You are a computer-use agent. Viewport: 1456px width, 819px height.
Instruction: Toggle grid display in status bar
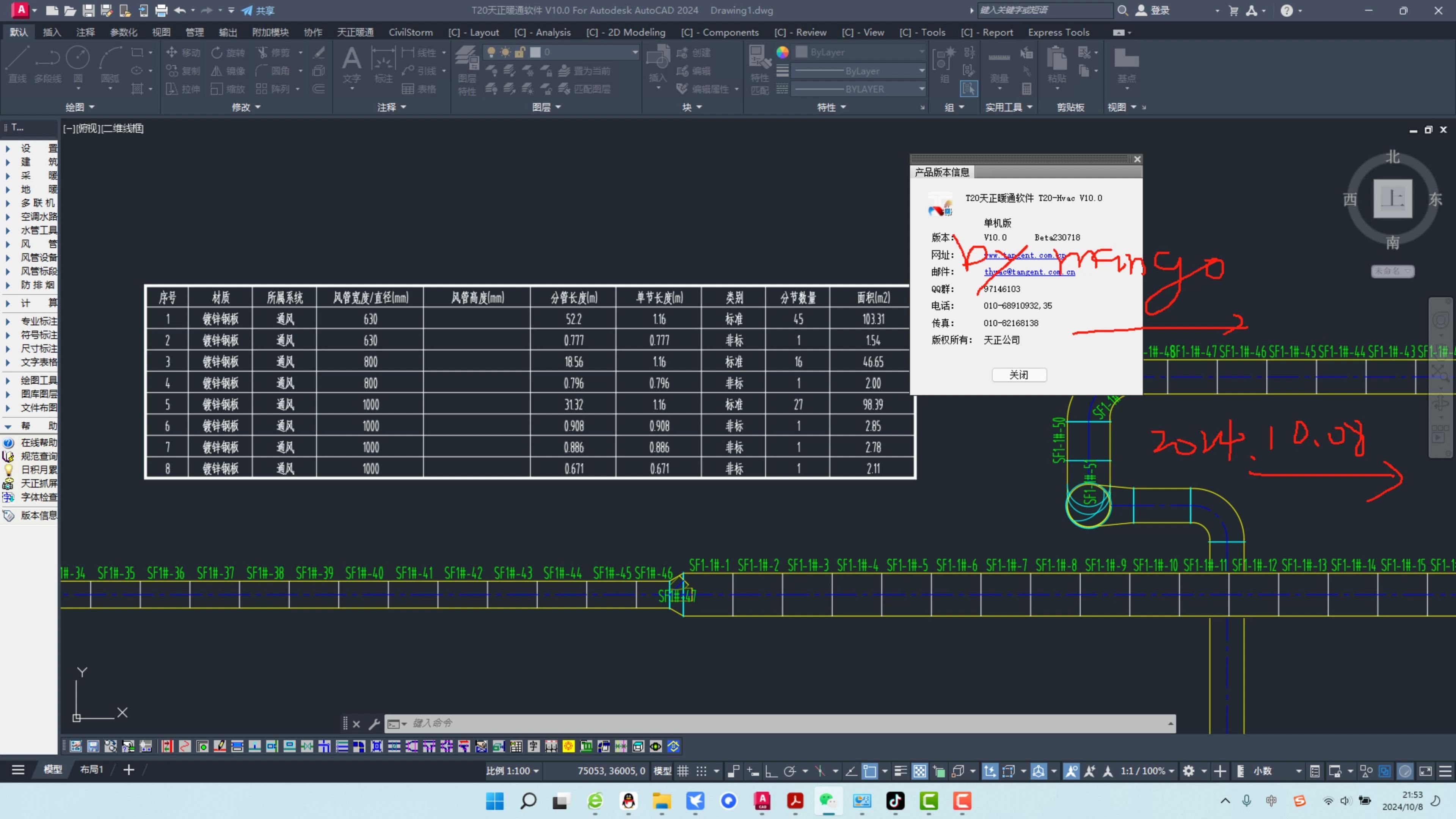[x=683, y=771]
